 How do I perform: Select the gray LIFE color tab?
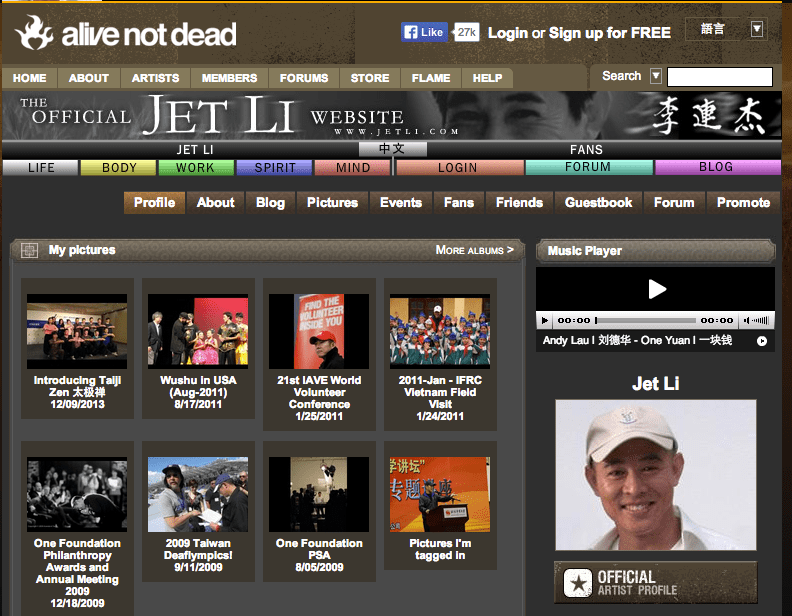click(41, 167)
